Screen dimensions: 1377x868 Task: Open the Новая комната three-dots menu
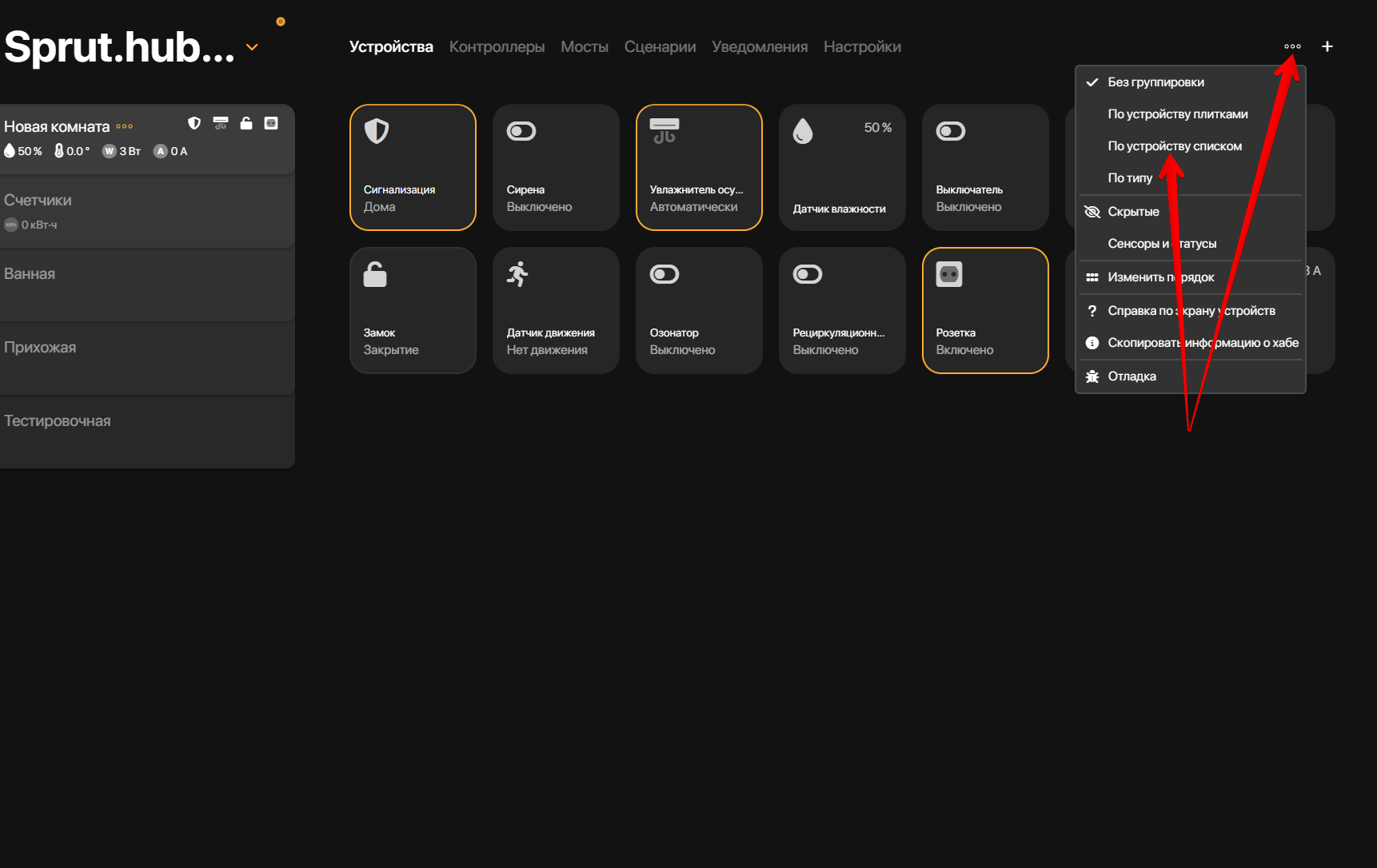[125, 126]
